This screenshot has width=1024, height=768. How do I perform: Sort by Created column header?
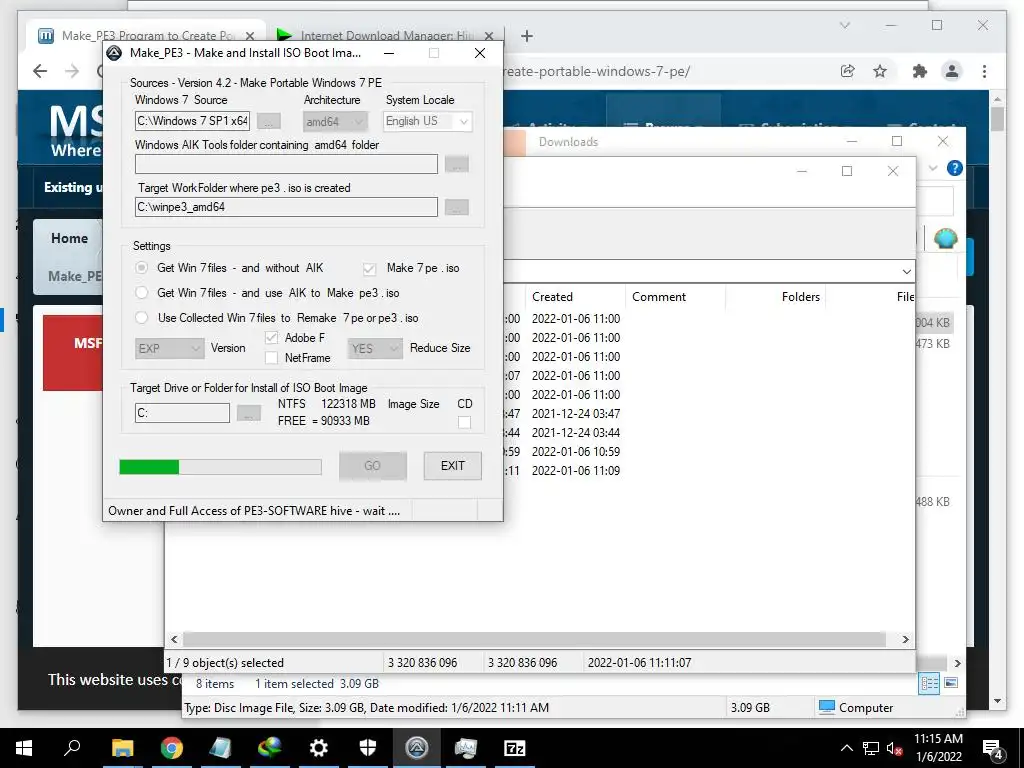(552, 296)
